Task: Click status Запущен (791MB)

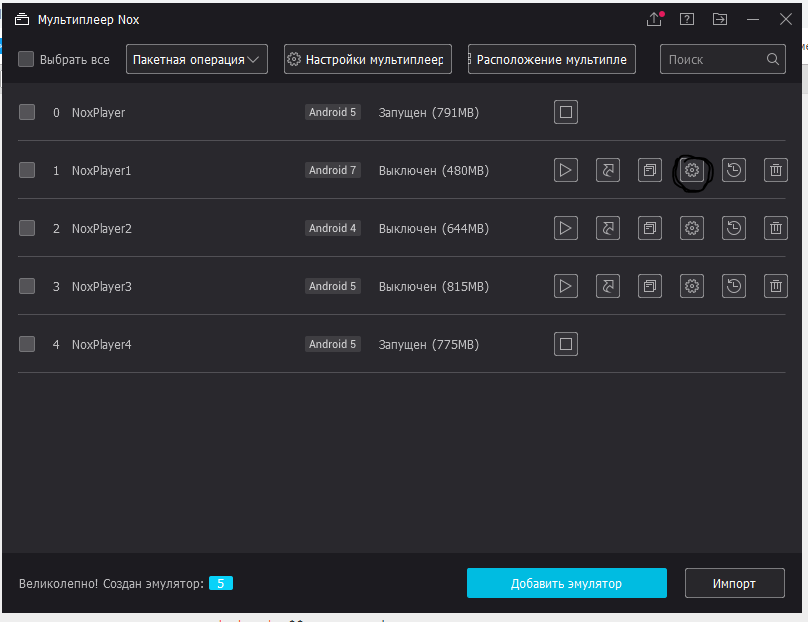Action: [429, 112]
